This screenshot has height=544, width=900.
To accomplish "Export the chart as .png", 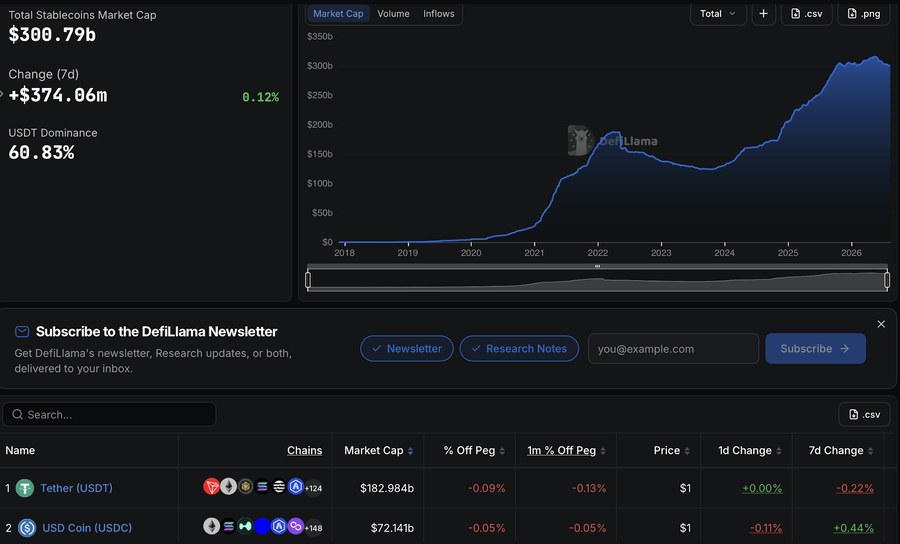I will [863, 14].
